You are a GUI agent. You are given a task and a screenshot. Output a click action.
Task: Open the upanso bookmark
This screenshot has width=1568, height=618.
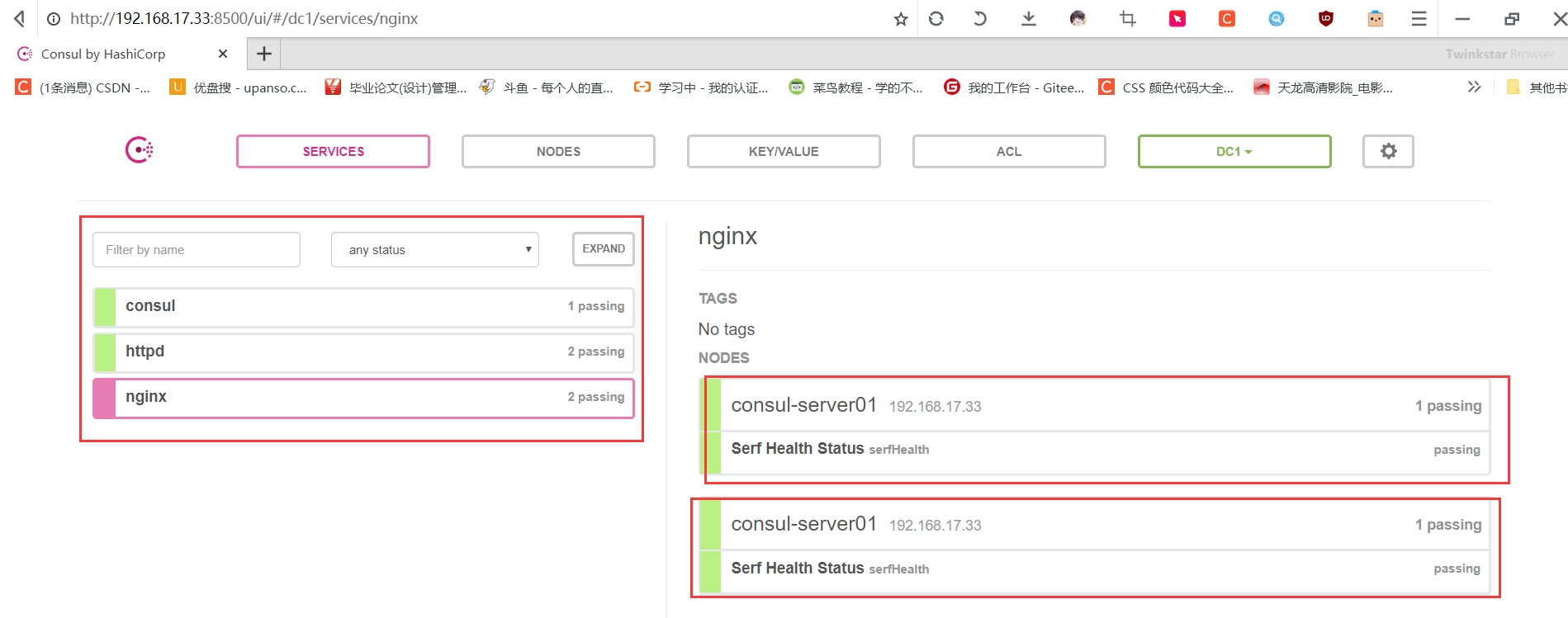point(239,87)
